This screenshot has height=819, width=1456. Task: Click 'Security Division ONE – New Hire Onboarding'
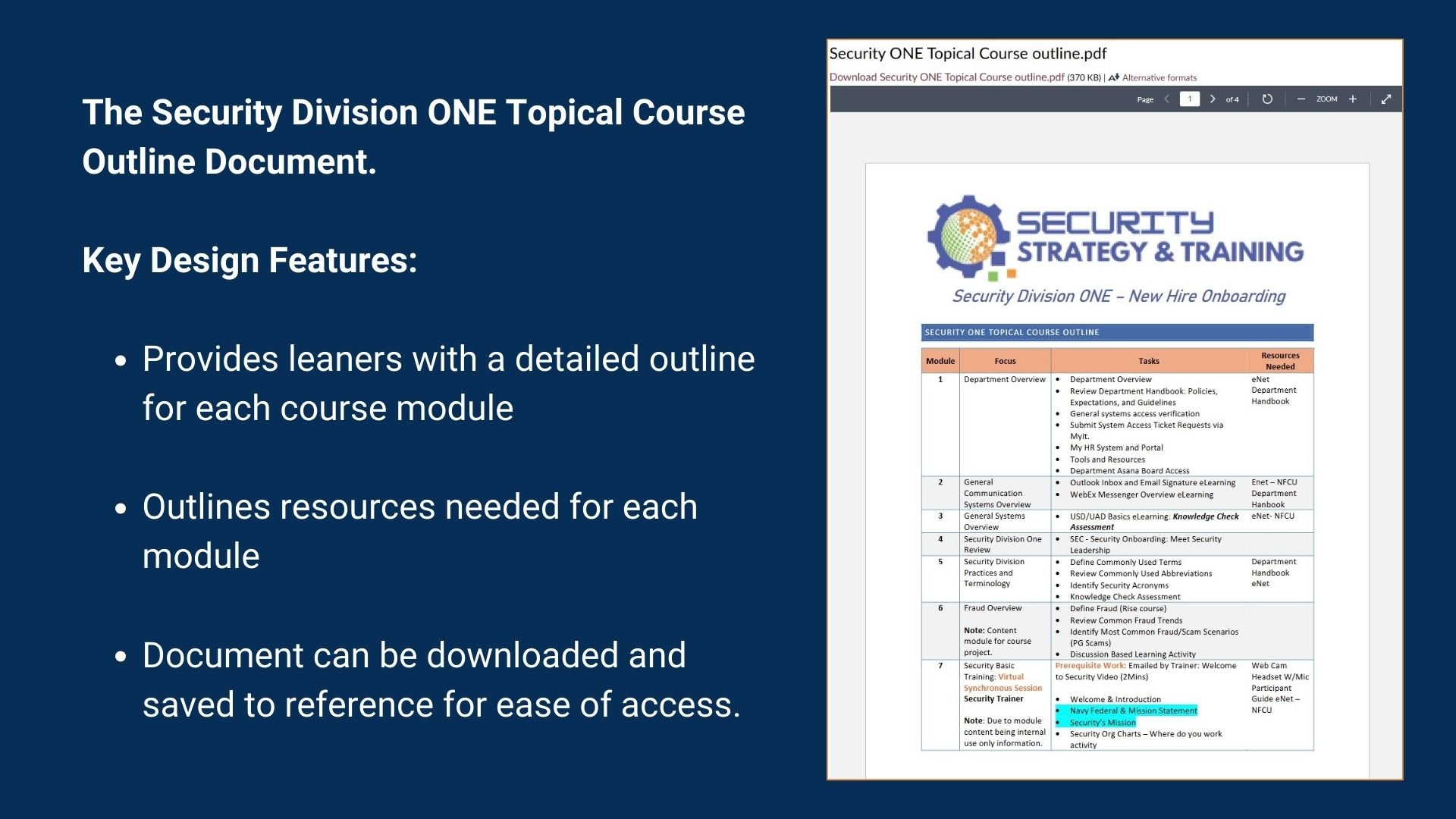tap(1119, 296)
